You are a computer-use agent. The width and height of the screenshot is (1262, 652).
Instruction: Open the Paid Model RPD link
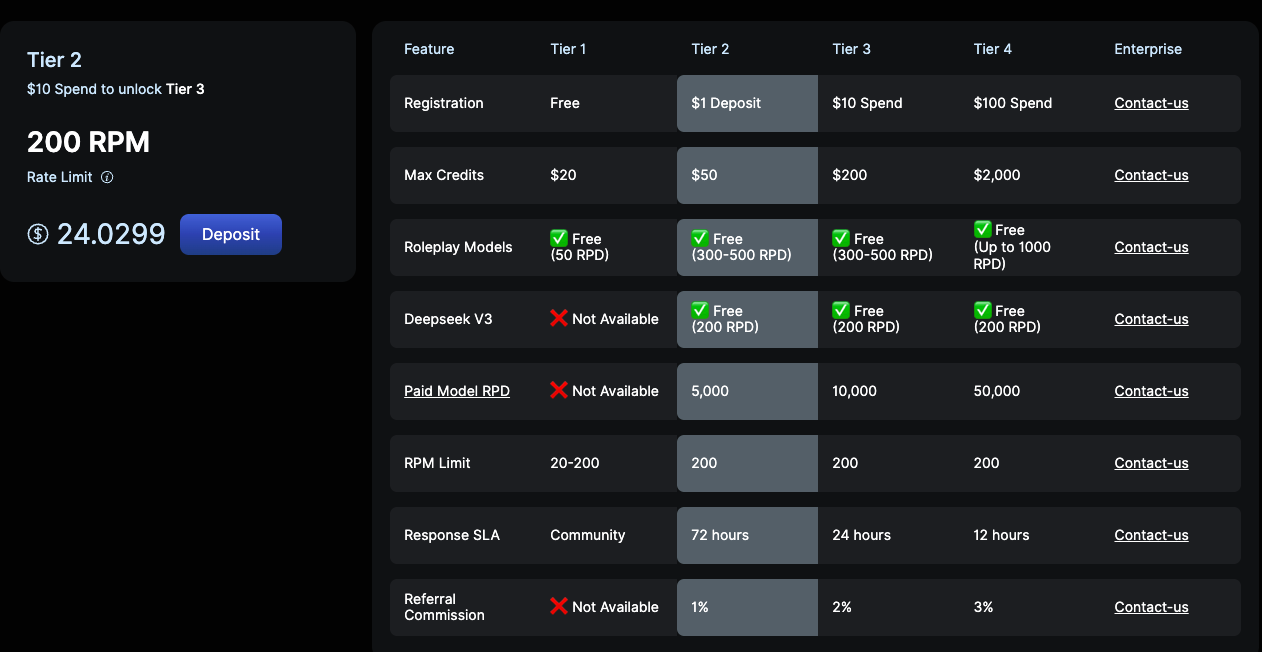457,391
